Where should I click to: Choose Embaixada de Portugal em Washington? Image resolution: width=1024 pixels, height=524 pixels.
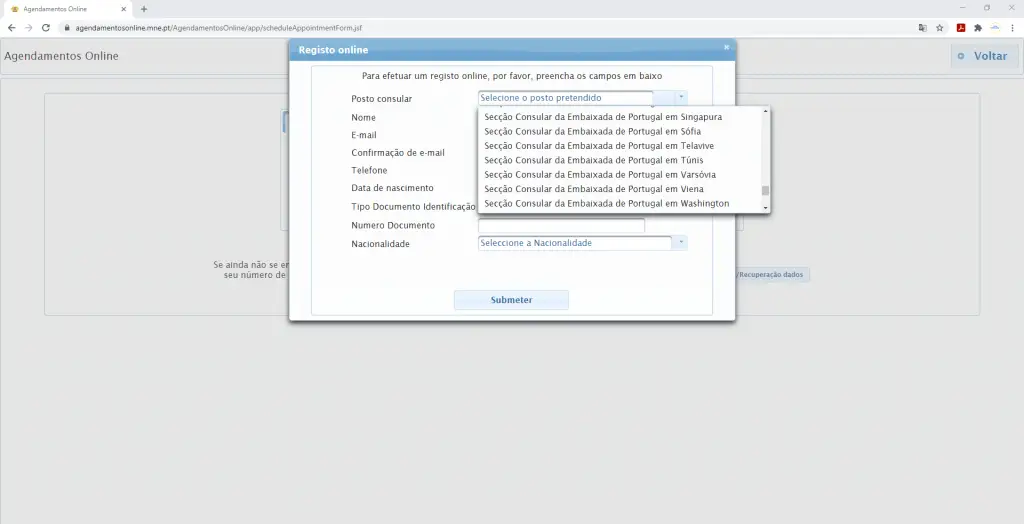pyautogui.click(x=606, y=204)
